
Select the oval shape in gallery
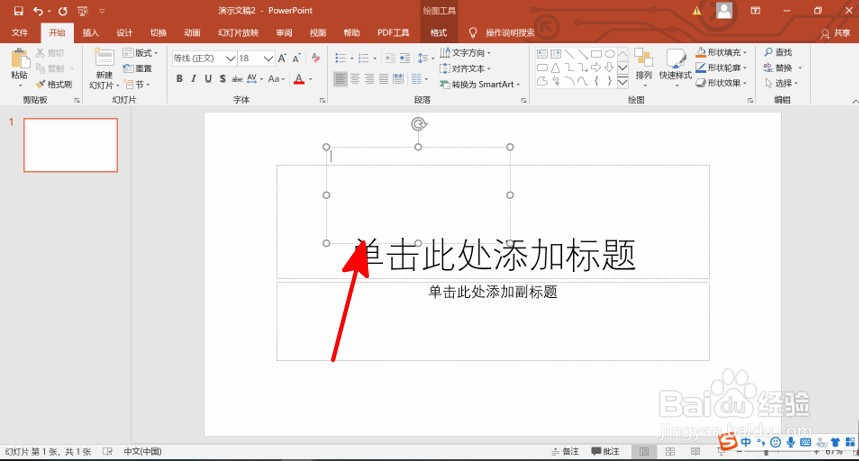(609, 54)
